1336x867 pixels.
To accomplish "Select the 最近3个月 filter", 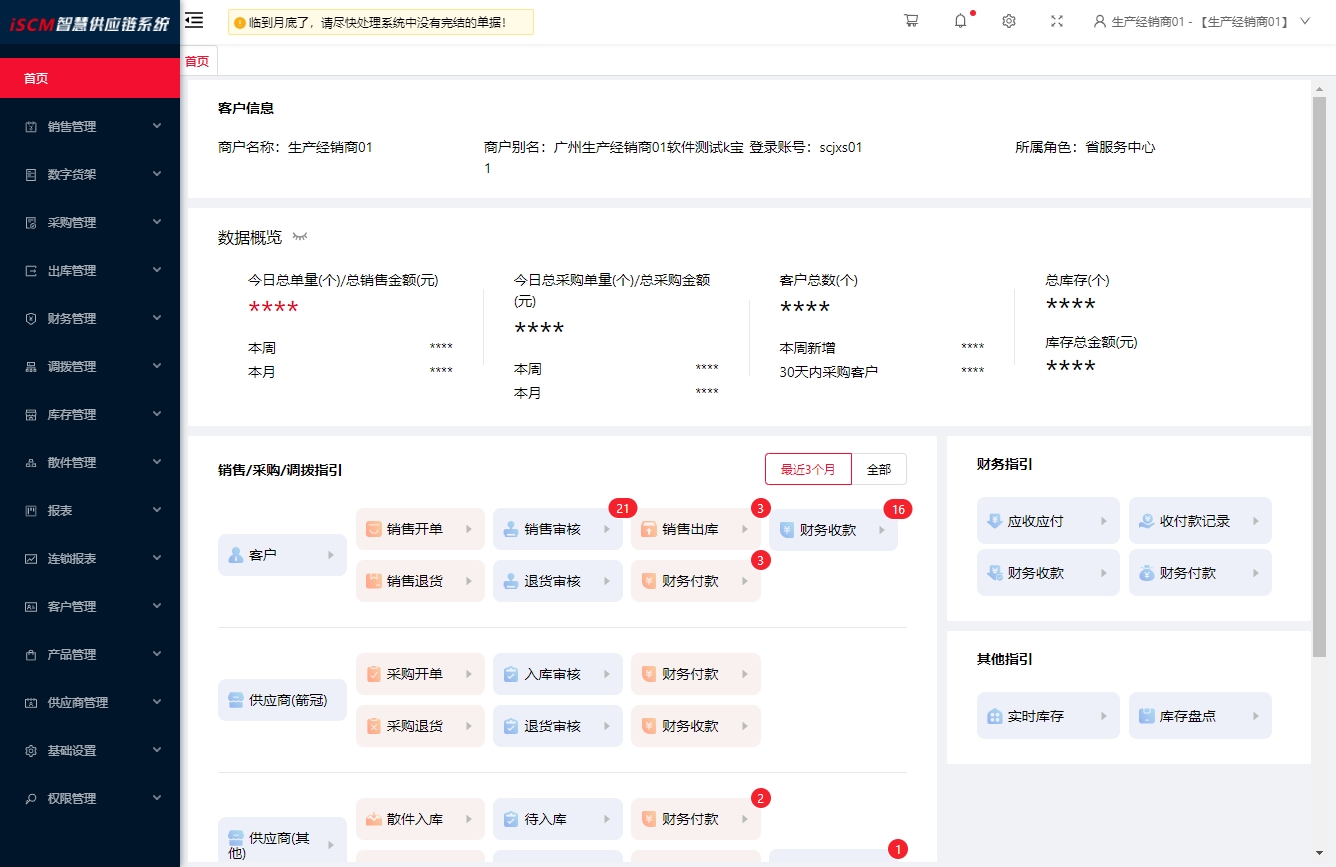I will [808, 469].
